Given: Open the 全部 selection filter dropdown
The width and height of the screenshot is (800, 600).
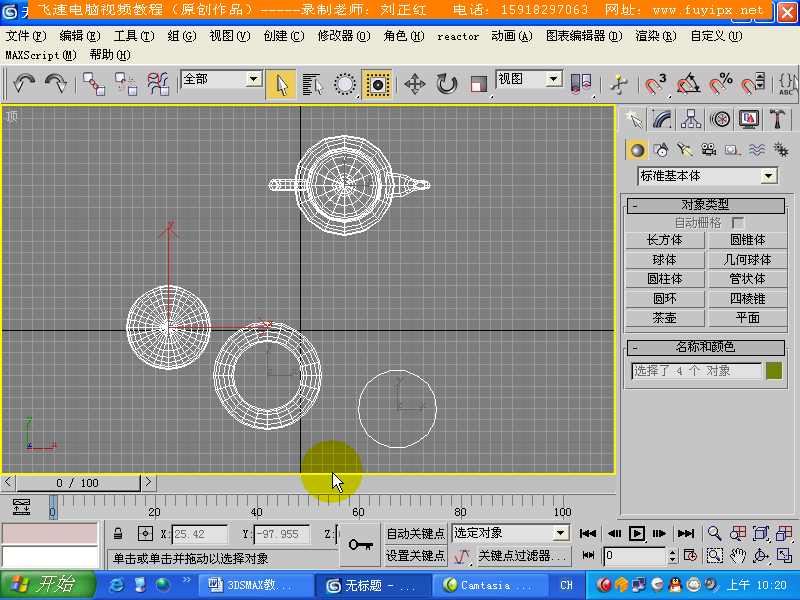Looking at the screenshot, I should (x=221, y=79).
